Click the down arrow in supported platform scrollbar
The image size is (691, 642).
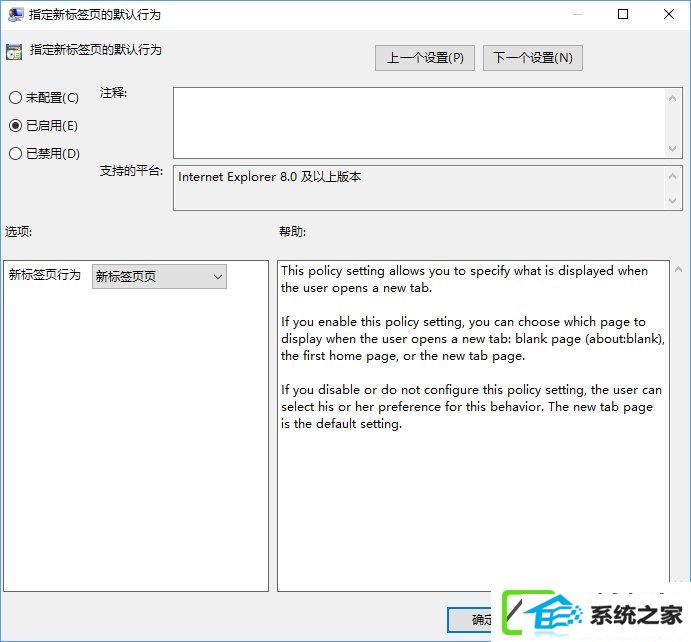[672, 200]
